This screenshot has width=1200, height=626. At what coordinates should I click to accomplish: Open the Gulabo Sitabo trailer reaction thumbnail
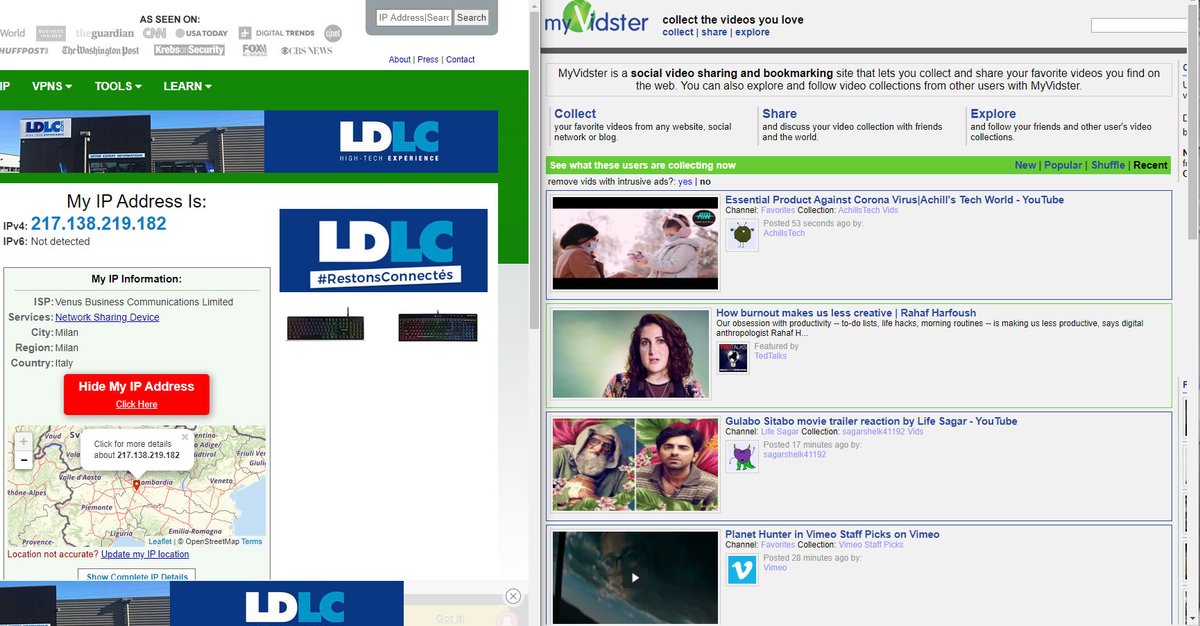(x=635, y=465)
